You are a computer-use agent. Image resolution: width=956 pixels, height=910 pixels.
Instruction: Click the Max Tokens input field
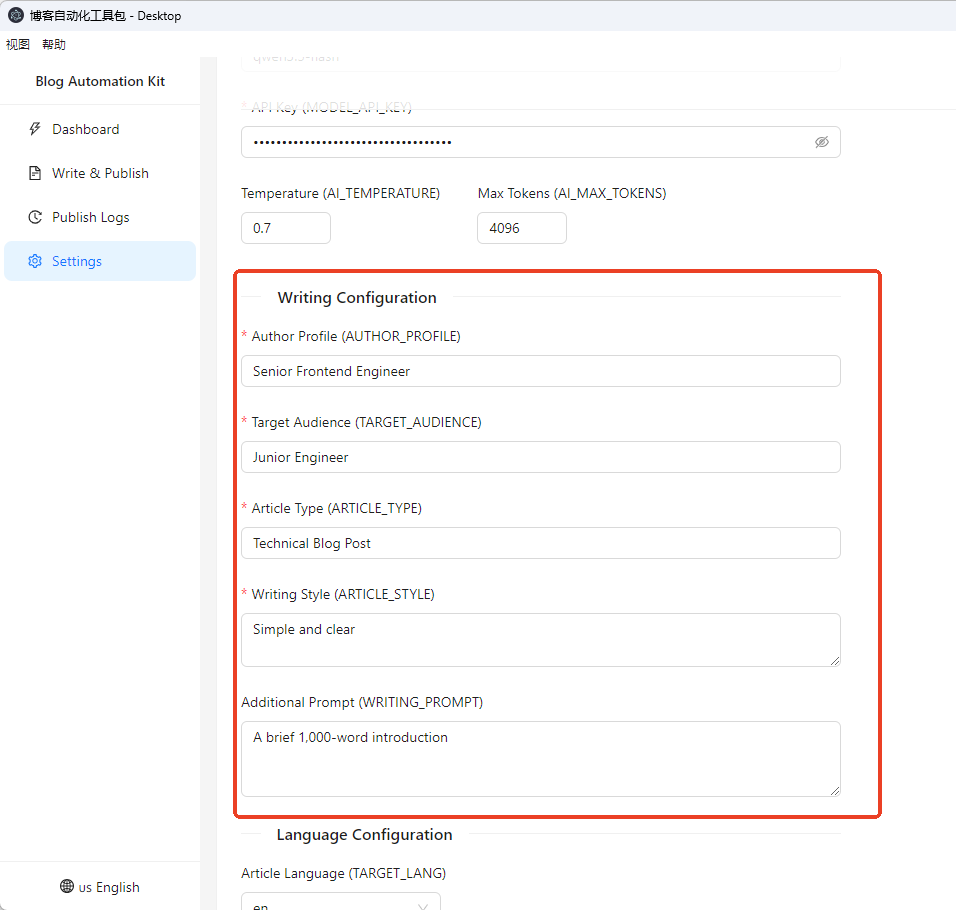(x=522, y=228)
